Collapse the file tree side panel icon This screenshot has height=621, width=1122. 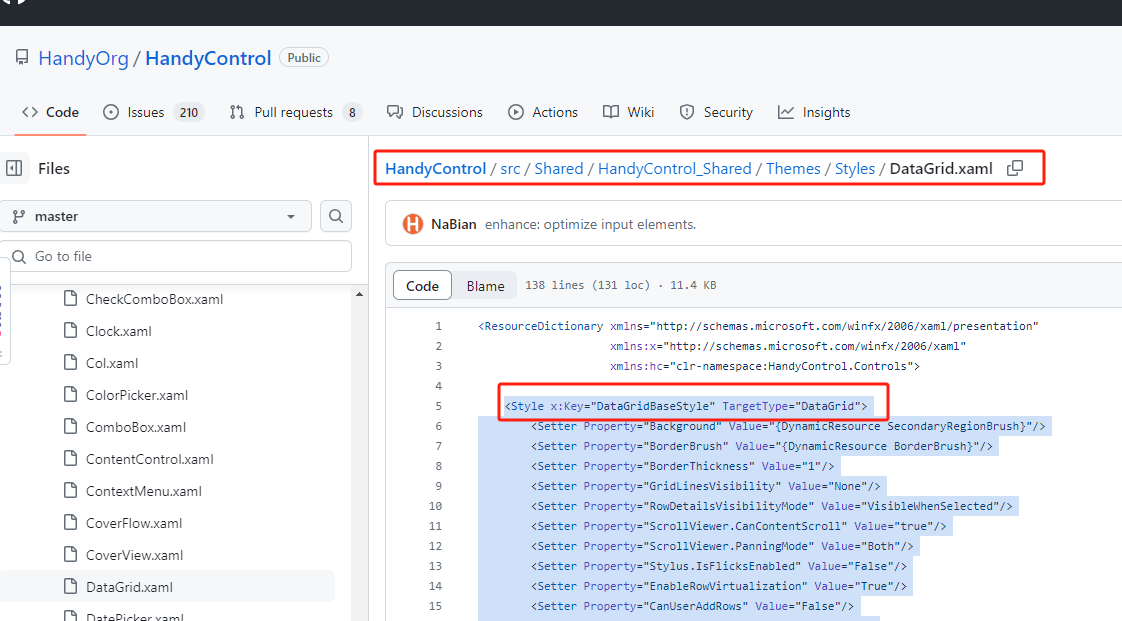coord(14,168)
